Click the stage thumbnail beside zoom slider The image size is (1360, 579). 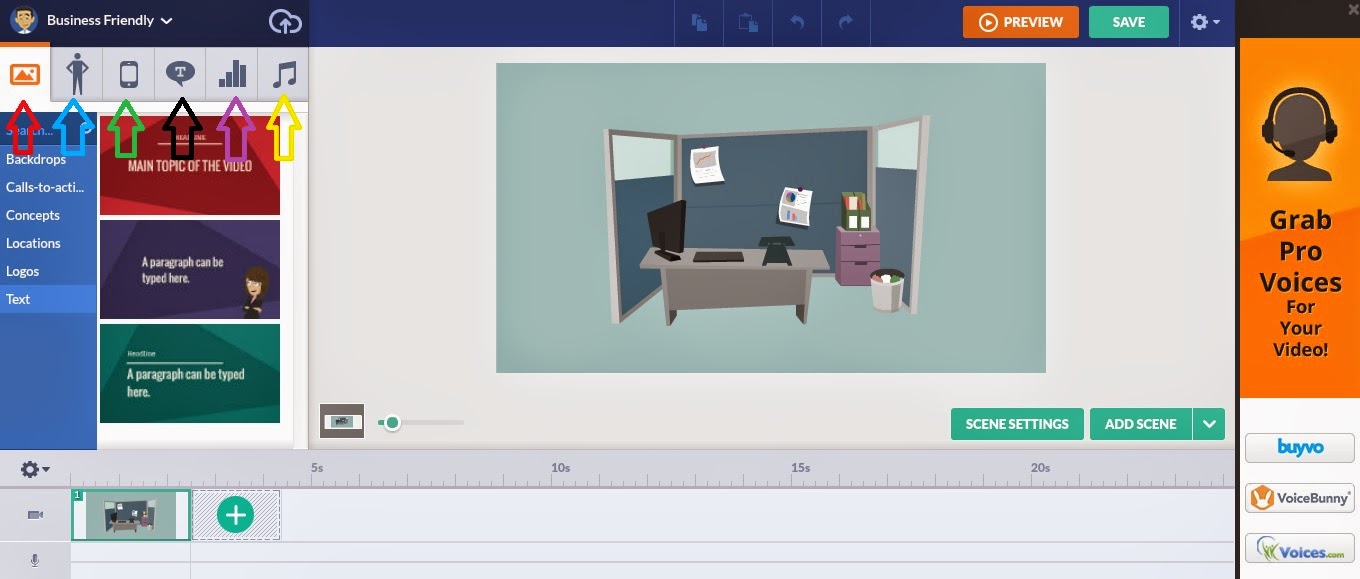342,421
